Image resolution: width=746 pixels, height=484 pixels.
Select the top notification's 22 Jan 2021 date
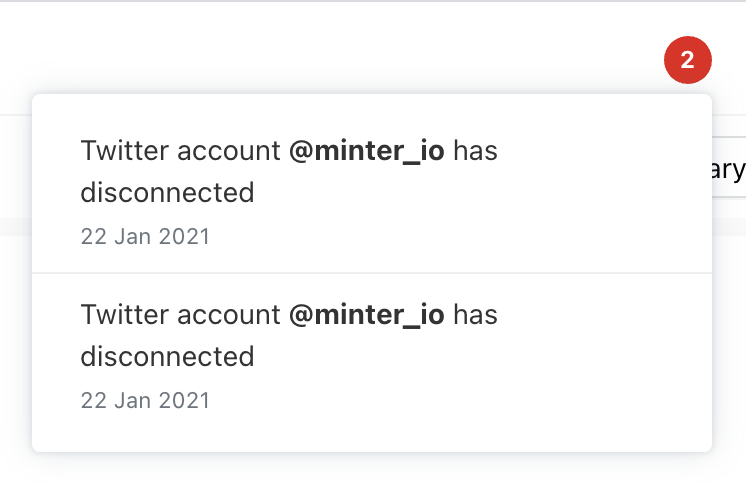pos(145,237)
